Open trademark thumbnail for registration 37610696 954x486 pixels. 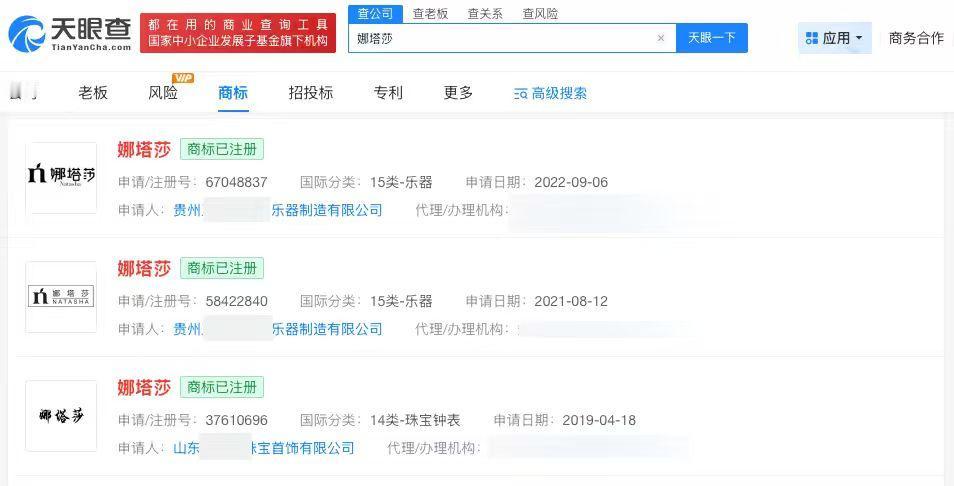[x=61, y=416]
